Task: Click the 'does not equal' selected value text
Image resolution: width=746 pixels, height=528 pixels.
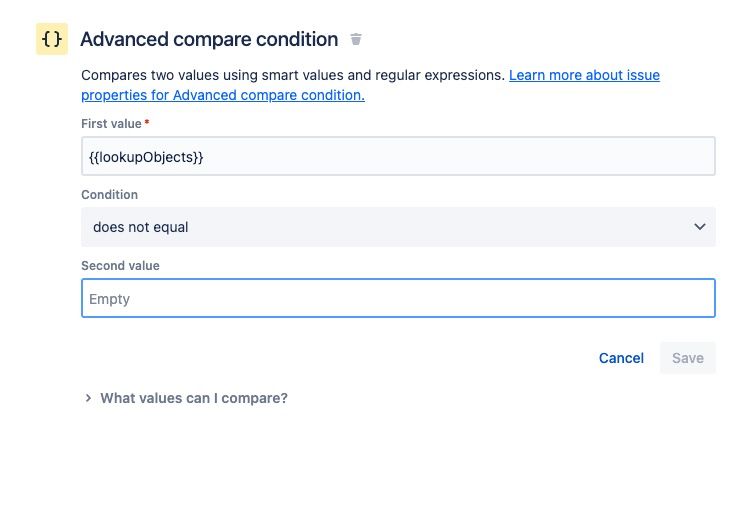Action: [x=141, y=227]
